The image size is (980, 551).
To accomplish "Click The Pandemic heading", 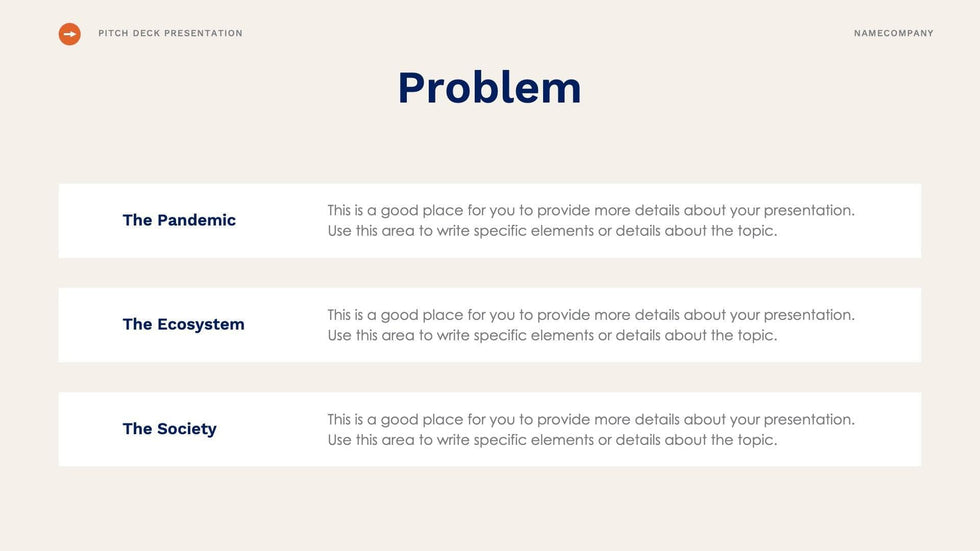I will click(179, 220).
